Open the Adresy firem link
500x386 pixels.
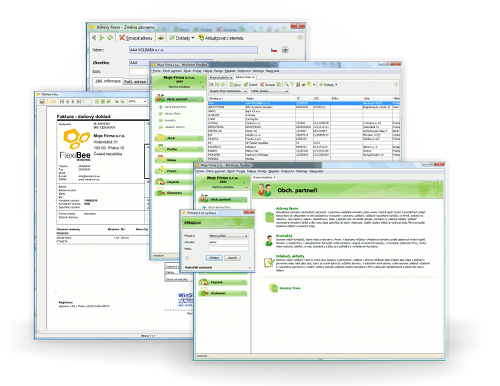[287, 208]
